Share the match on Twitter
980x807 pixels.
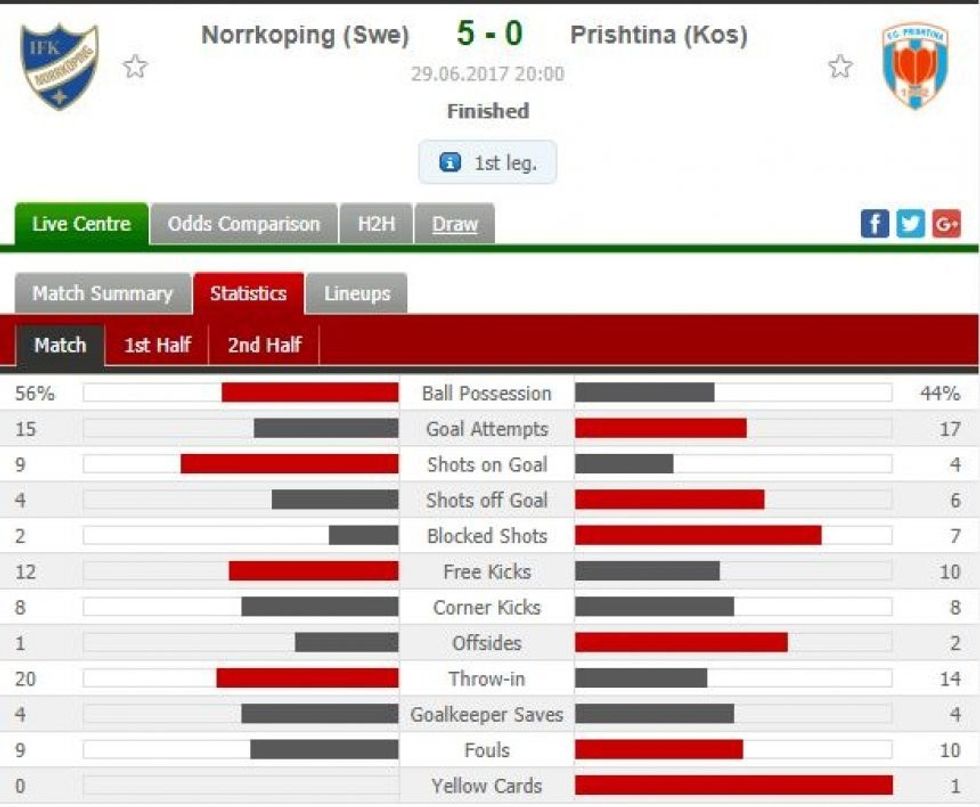[911, 223]
